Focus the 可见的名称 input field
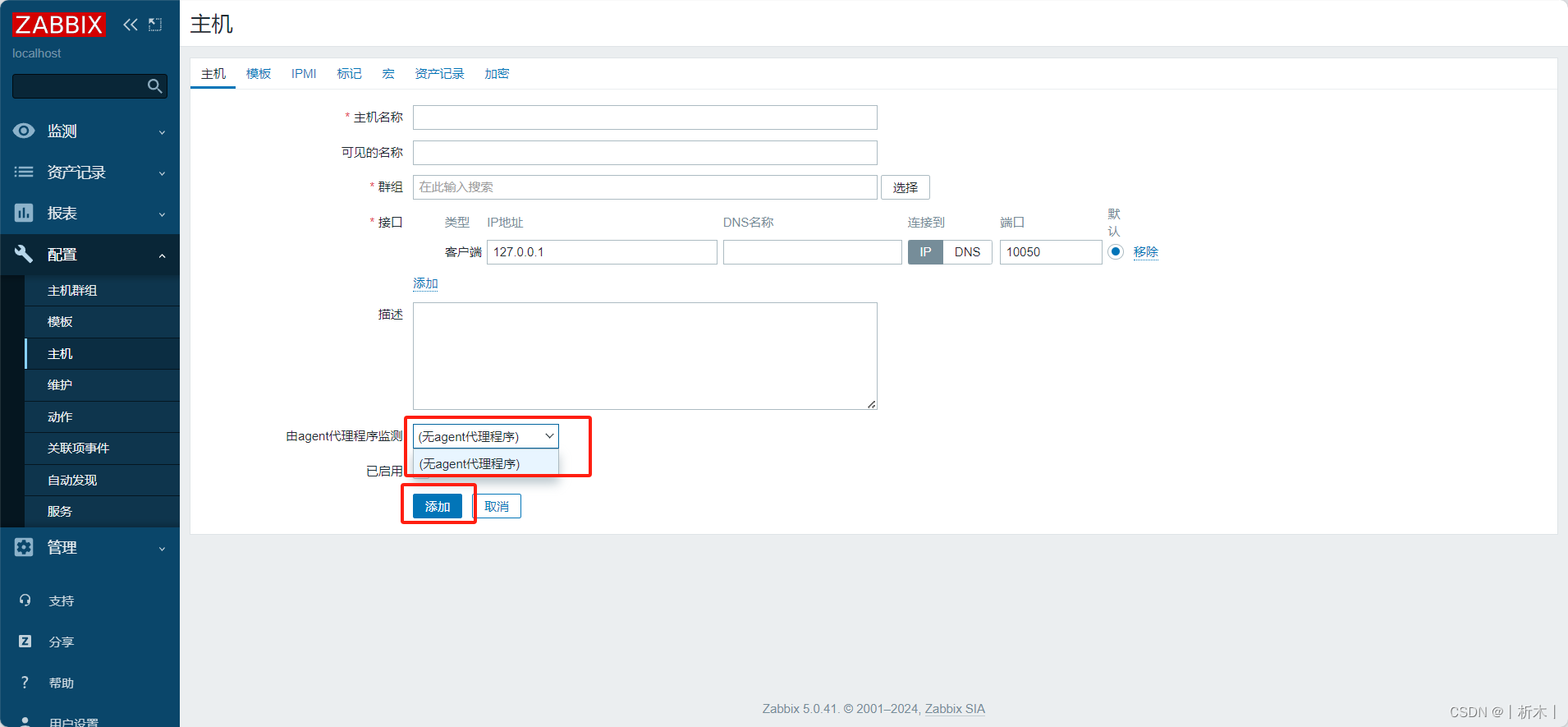This screenshot has width=1568, height=727. point(645,153)
